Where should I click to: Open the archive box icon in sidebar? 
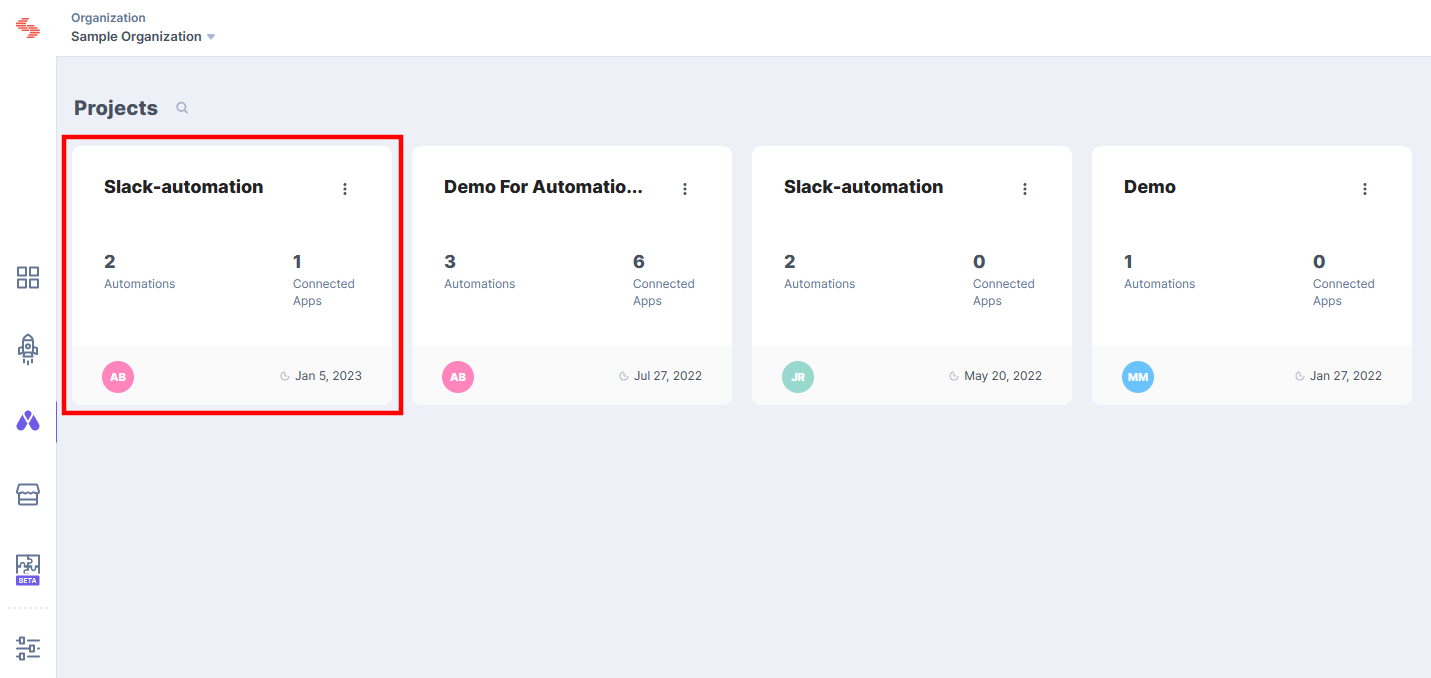tap(27, 494)
